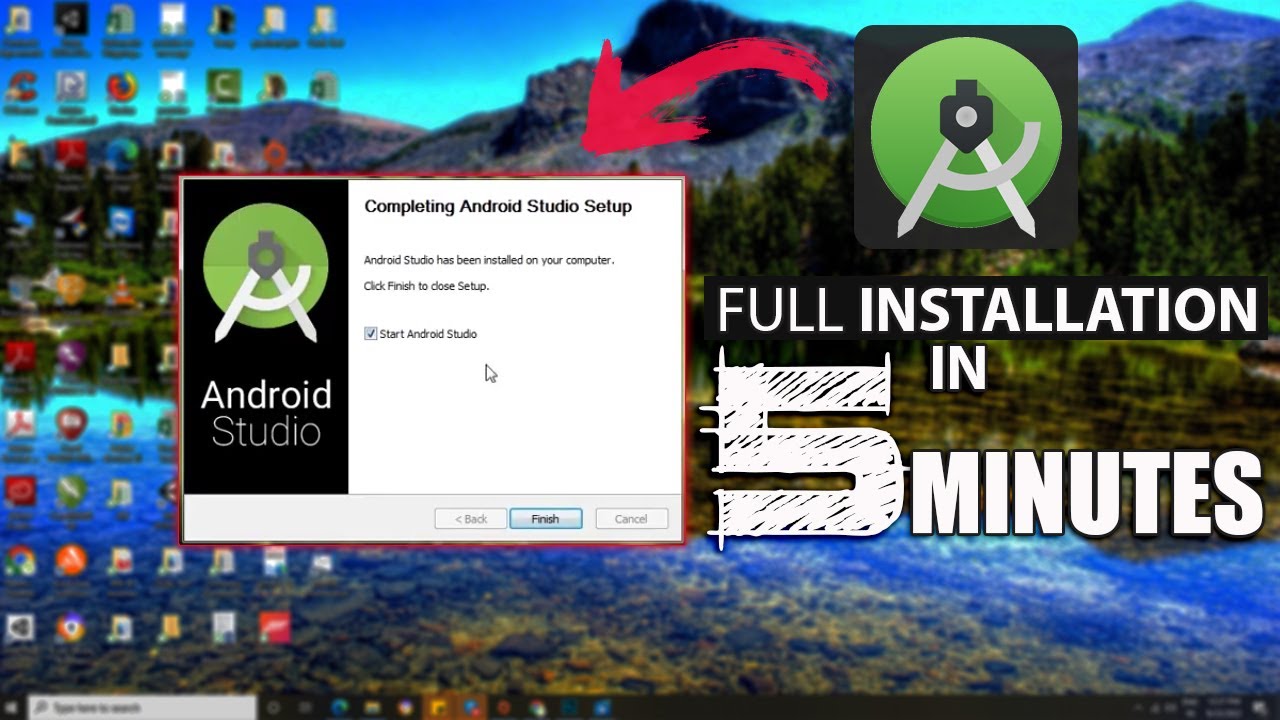
Task: Click the Finish button in setup
Action: pyautogui.click(x=545, y=519)
